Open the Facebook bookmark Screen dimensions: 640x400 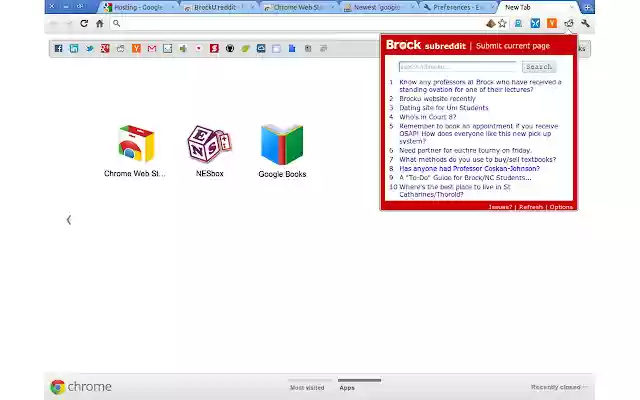[58, 49]
